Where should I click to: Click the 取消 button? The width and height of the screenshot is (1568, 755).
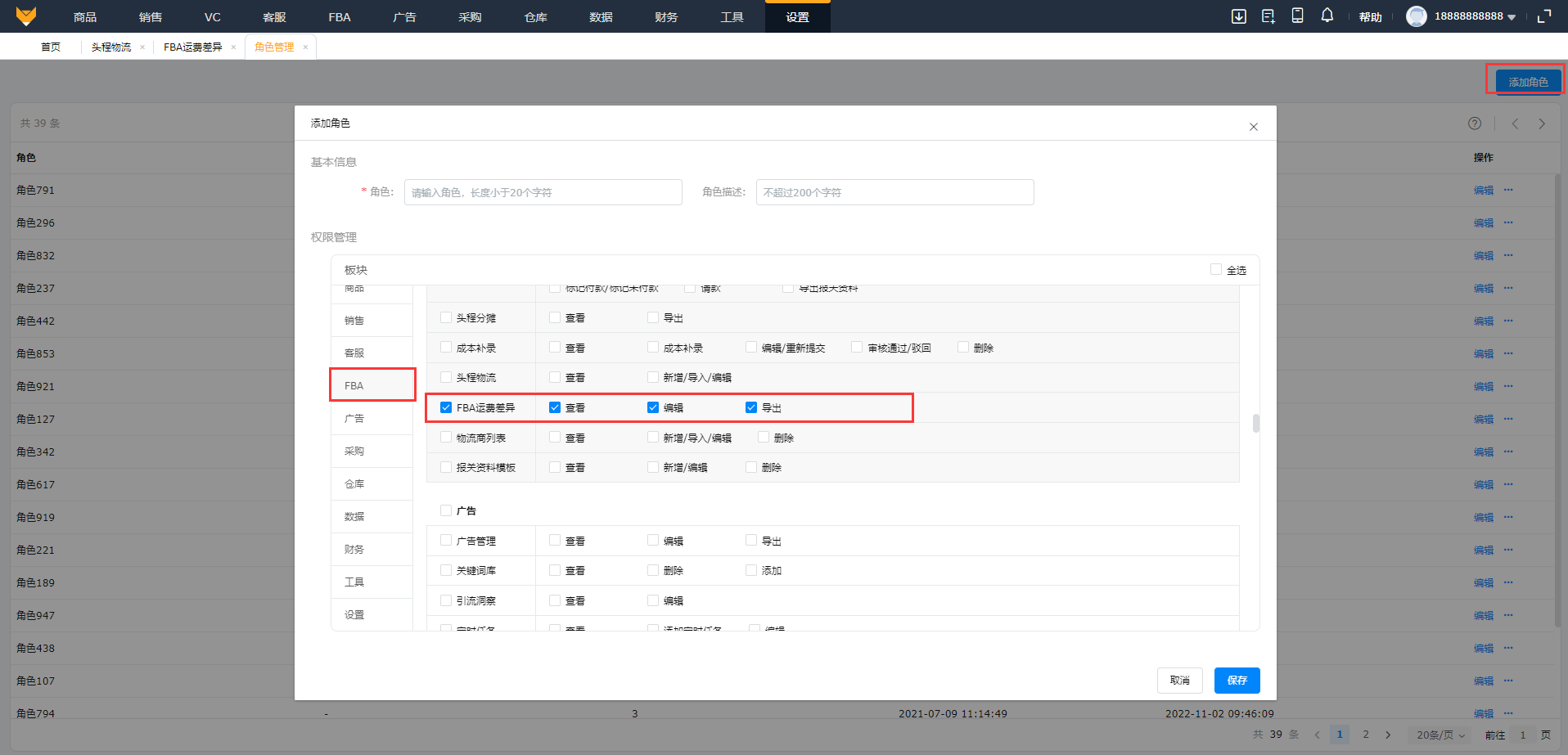(1179, 681)
